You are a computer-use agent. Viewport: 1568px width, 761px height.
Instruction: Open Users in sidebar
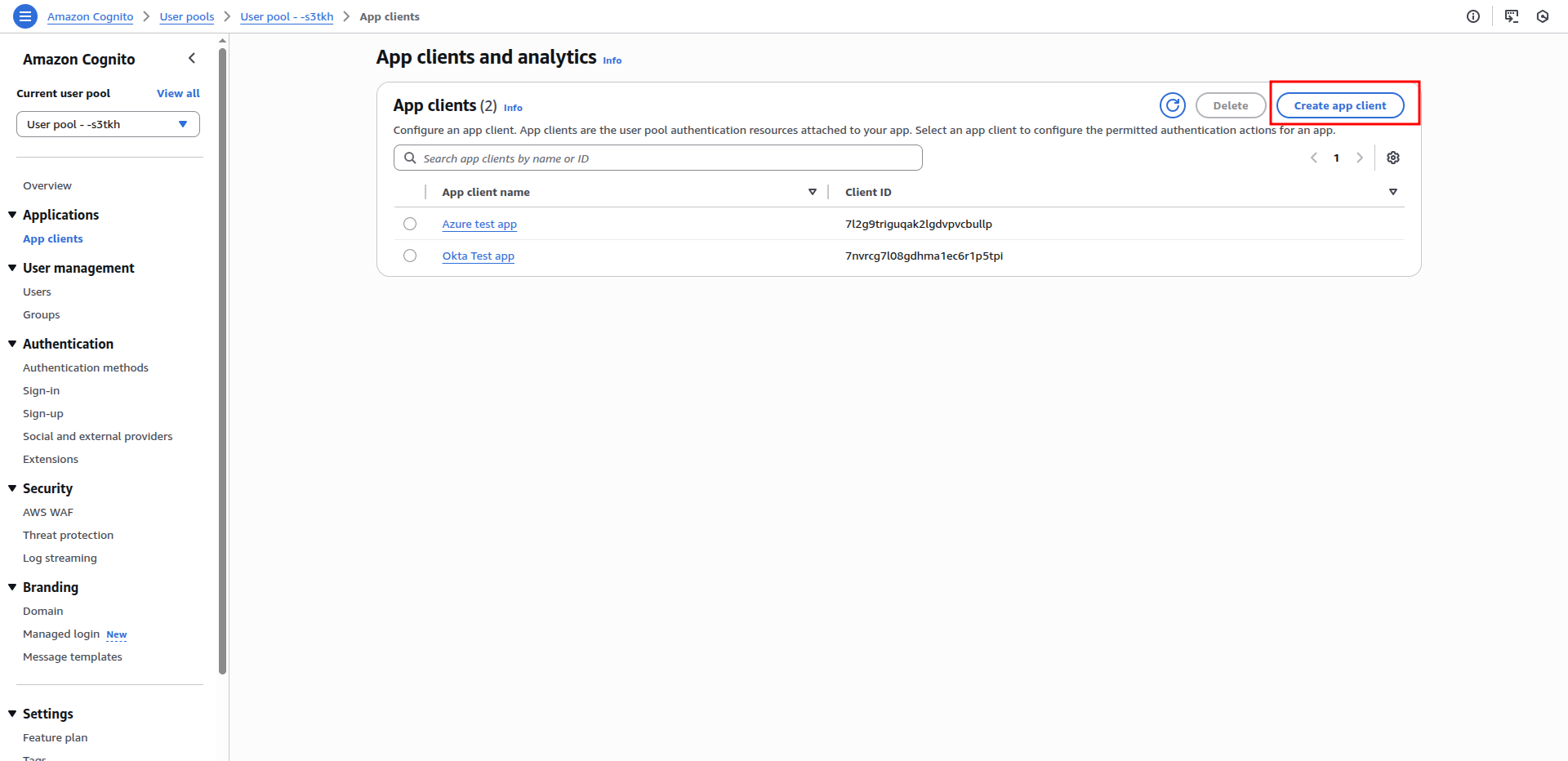(x=37, y=291)
